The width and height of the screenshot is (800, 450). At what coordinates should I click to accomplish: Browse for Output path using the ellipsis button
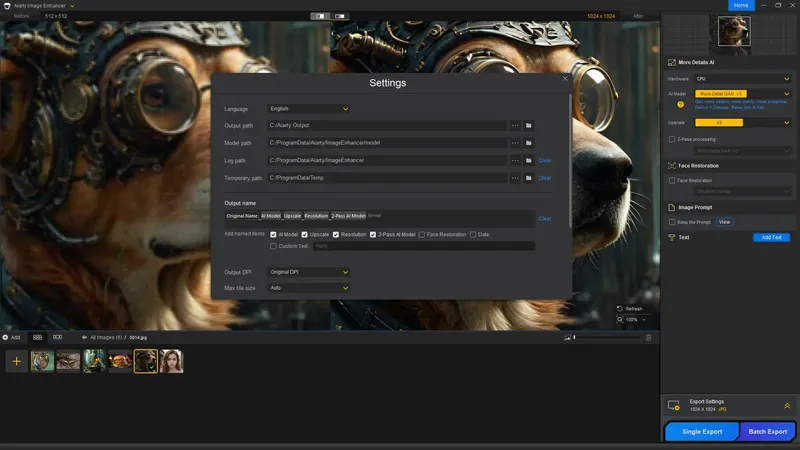coord(515,126)
